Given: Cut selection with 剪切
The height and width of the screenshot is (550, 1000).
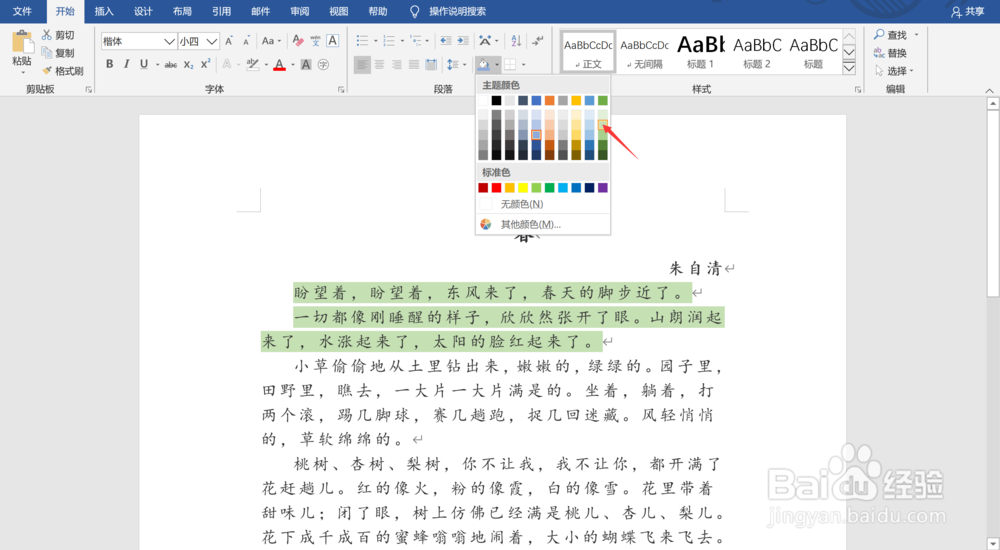Looking at the screenshot, I should [x=58, y=35].
